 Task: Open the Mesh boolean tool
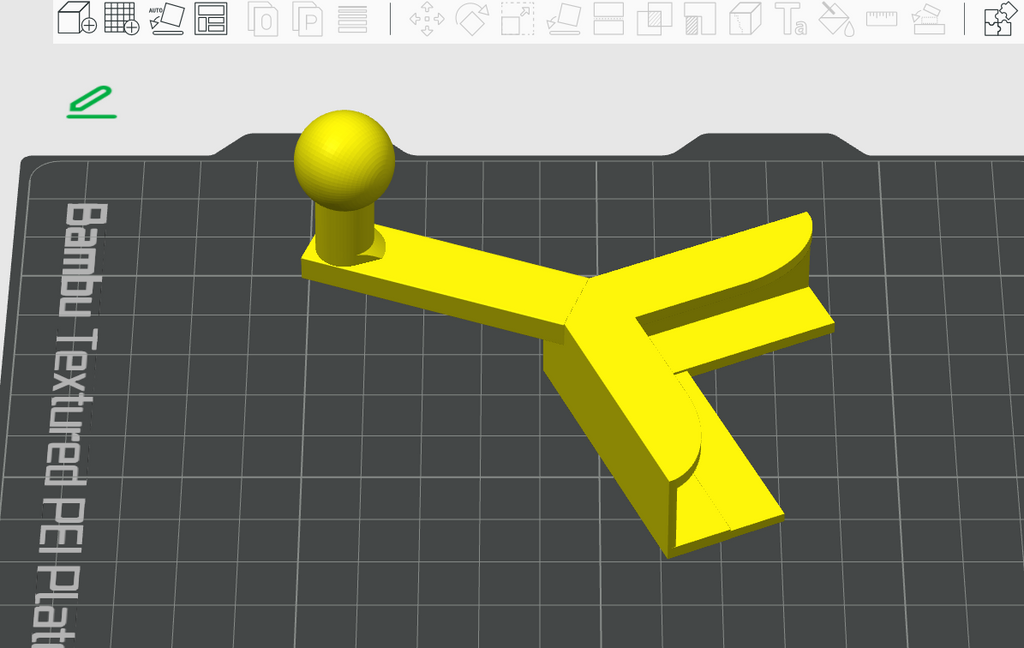[654, 18]
